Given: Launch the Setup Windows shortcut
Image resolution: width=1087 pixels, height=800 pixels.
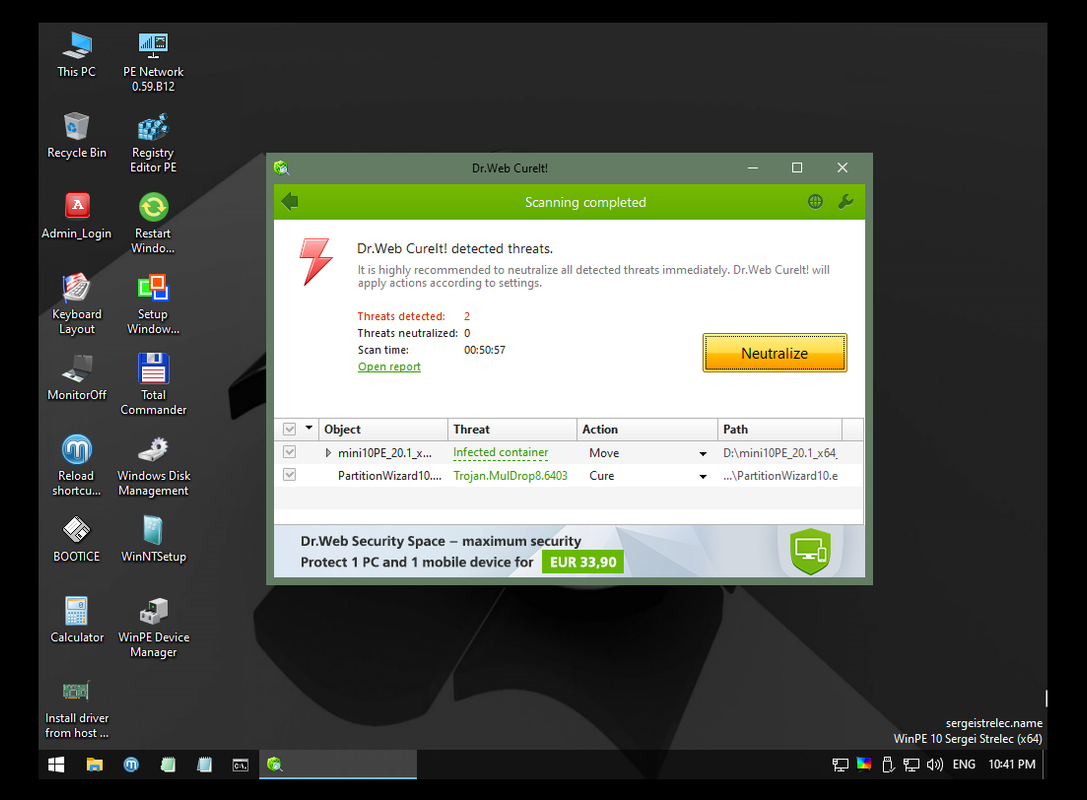Looking at the screenshot, I should [x=153, y=304].
